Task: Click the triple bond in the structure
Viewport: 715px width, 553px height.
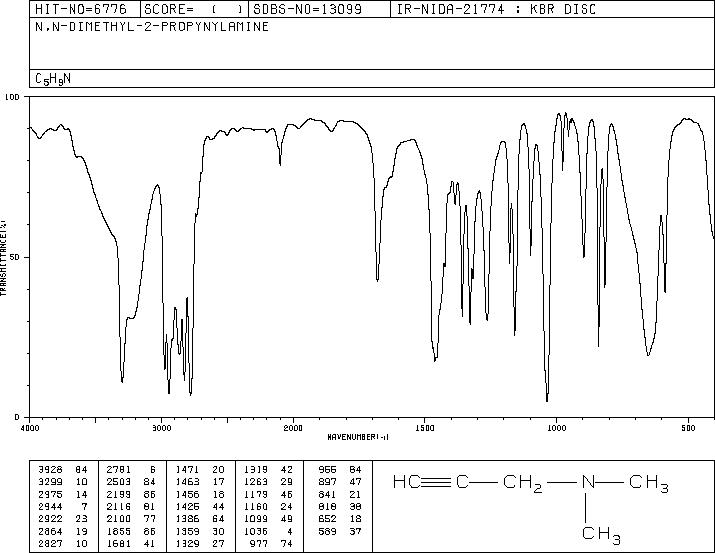Action: (x=436, y=482)
